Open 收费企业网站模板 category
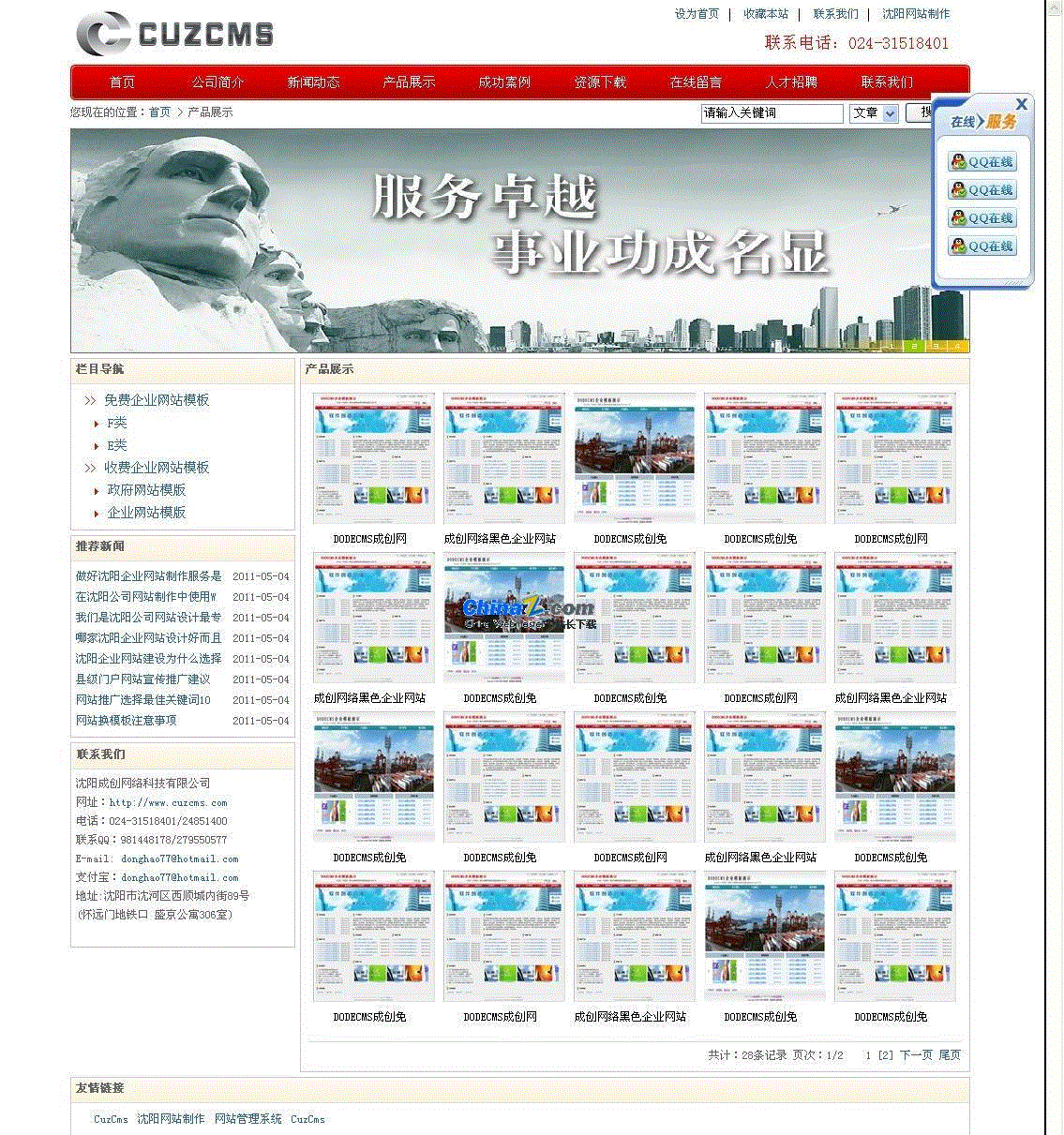 [x=157, y=468]
